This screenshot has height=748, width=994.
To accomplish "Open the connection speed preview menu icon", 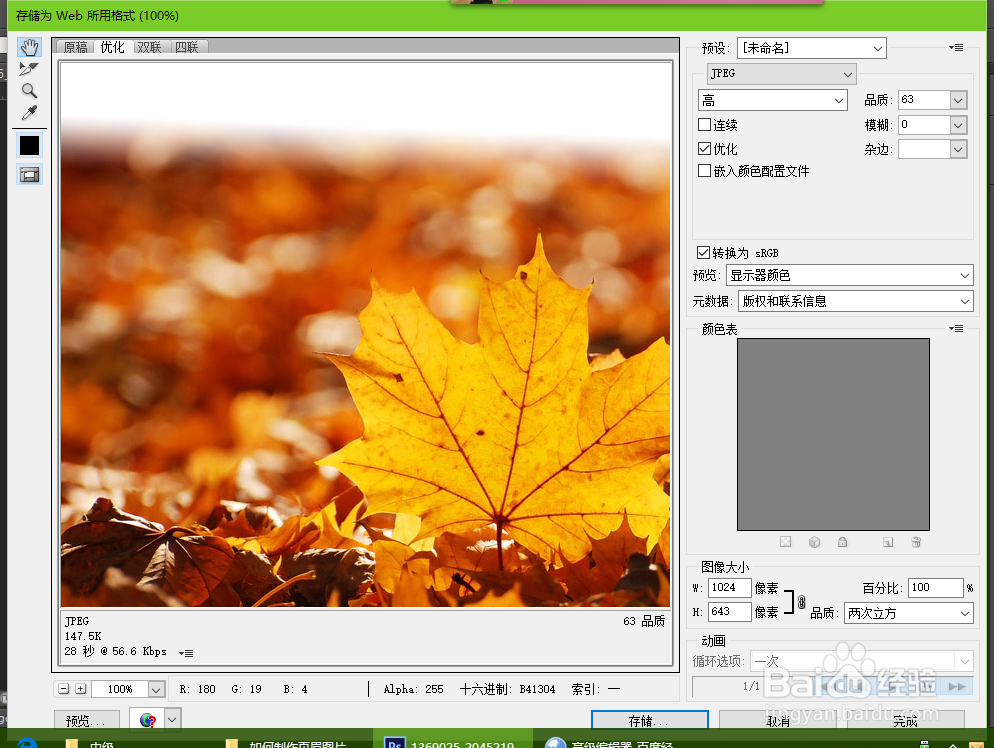I will 186,653.
